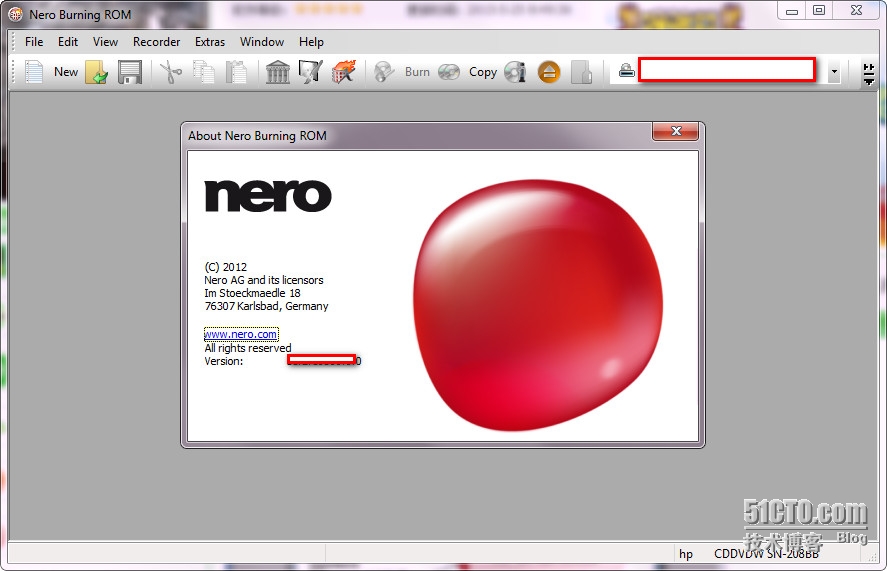Click the flaming burn compilation icon

click(343, 72)
